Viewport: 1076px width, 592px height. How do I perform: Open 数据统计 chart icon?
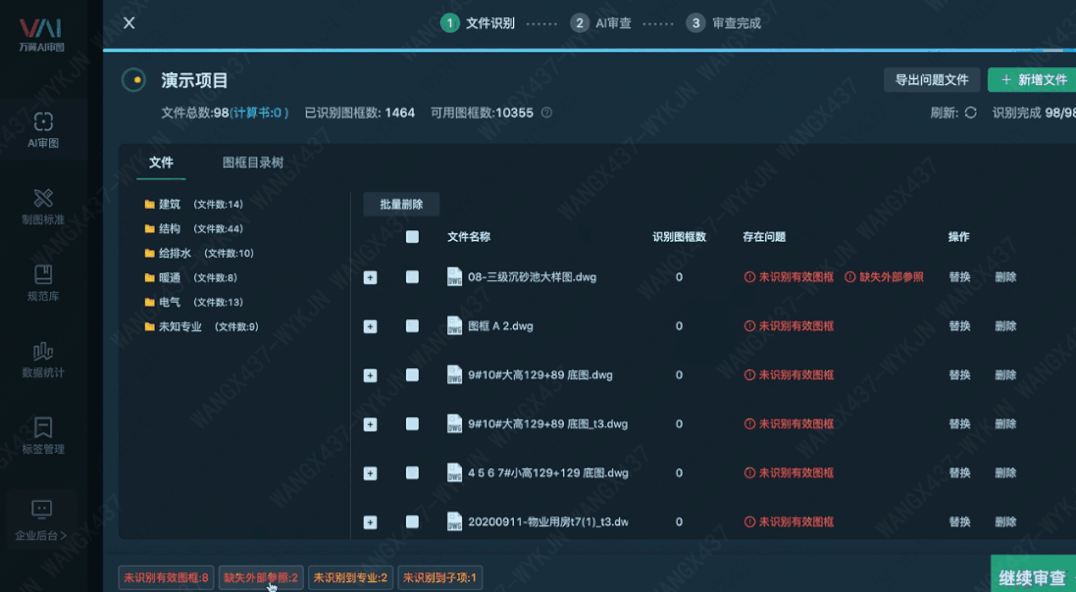42,352
